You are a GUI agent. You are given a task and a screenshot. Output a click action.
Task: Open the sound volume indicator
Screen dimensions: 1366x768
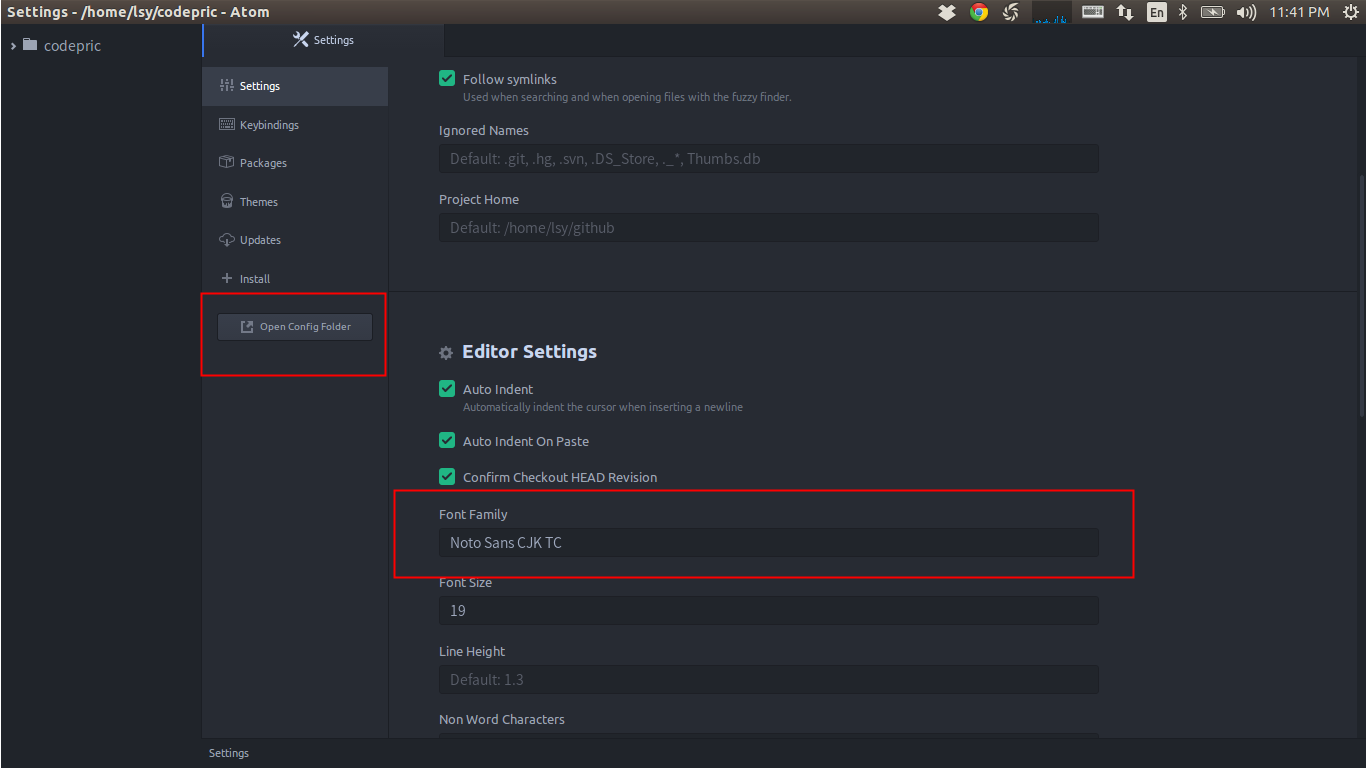1246,12
